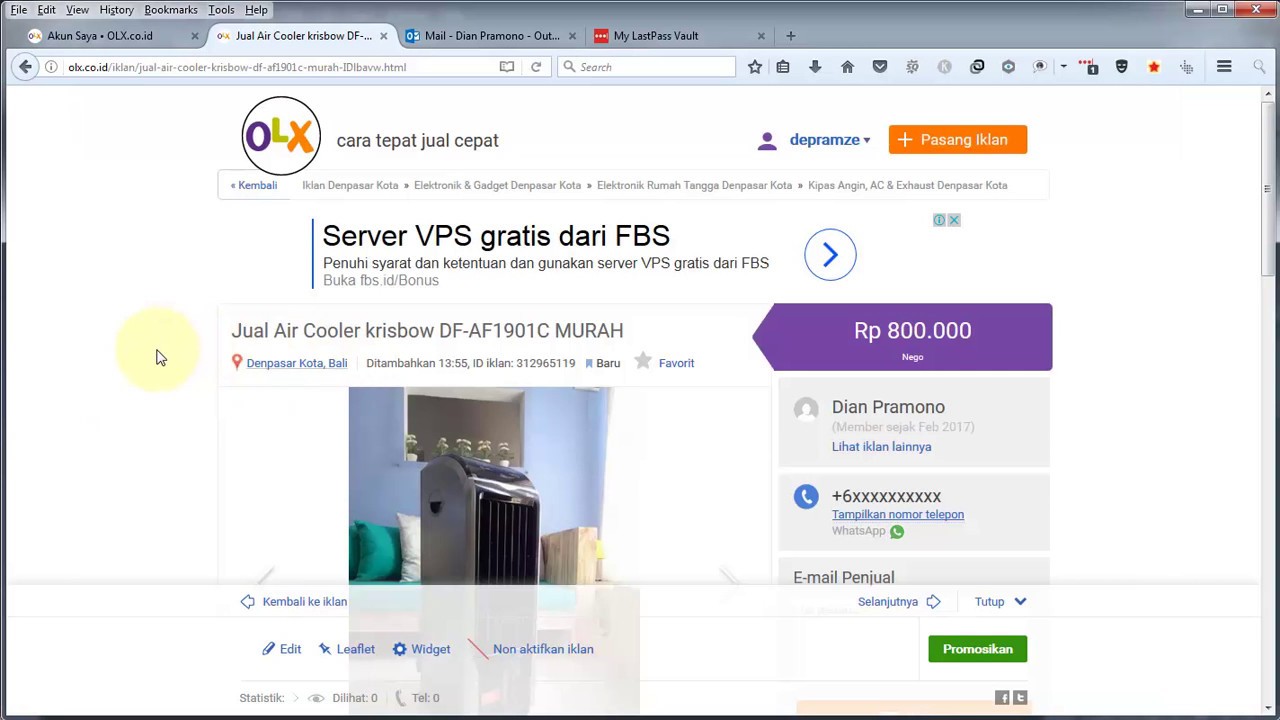Open the Tools menu
This screenshot has height=720, width=1280.
tap(221, 10)
